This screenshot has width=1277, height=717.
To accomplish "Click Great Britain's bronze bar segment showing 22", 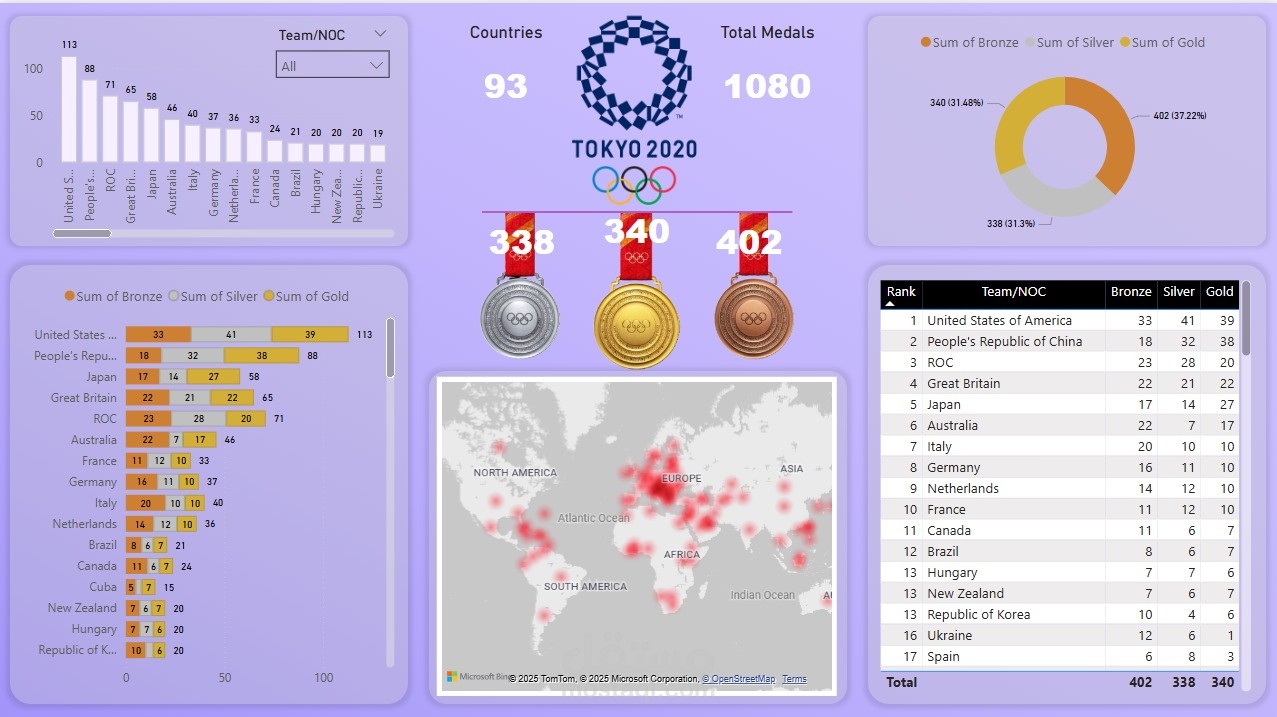I will coord(147,398).
